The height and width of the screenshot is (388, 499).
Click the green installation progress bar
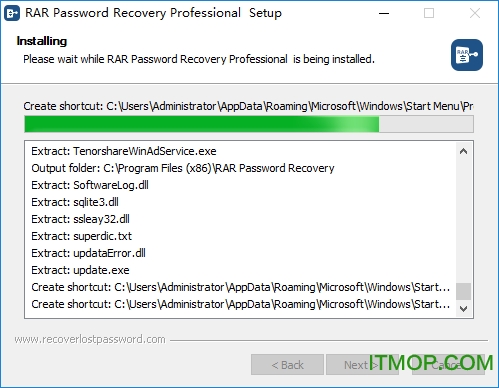[x=249, y=124]
